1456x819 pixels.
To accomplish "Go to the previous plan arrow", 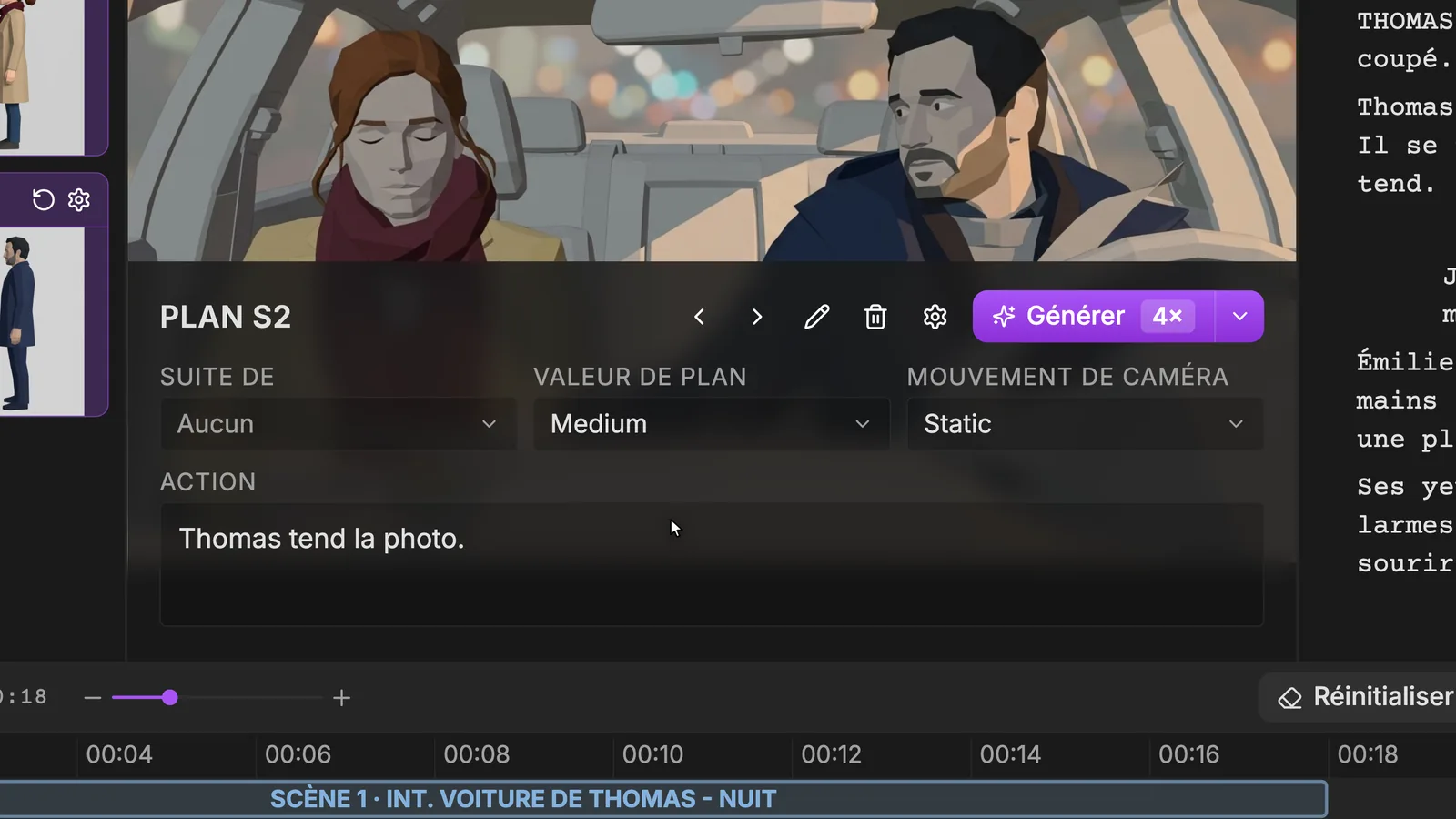I will pyautogui.click(x=699, y=317).
